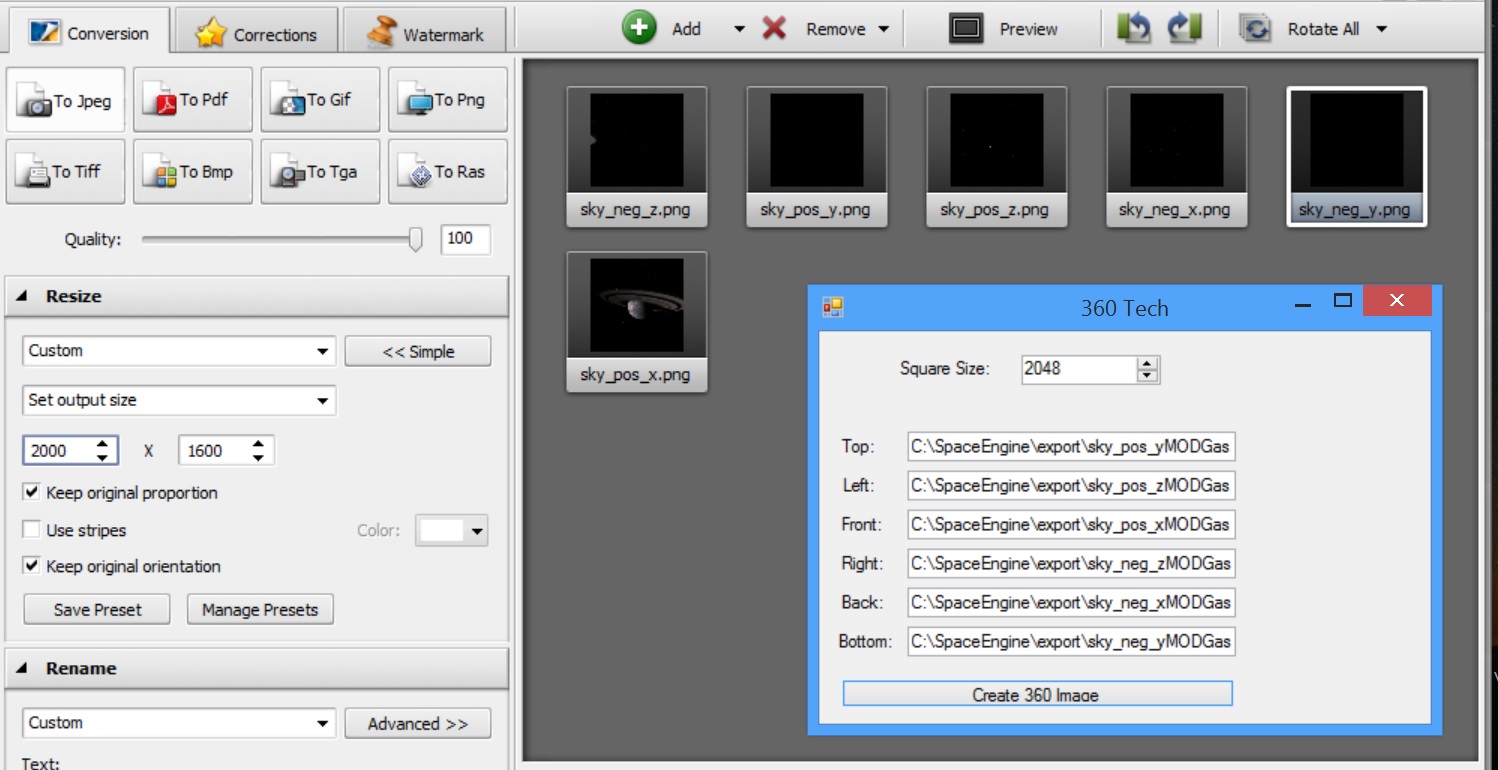
Task: Click the Square Size field showing 2048
Action: click(x=1079, y=369)
